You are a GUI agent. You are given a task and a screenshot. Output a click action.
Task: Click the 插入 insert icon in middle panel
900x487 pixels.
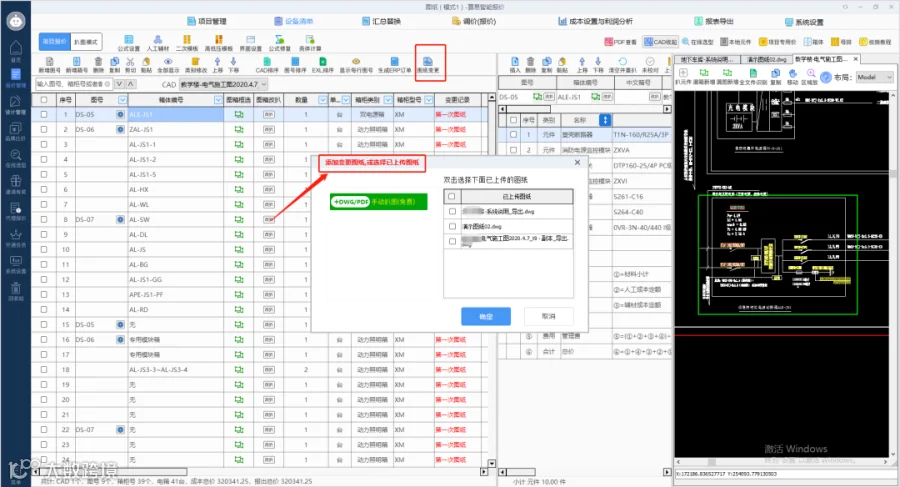515,64
